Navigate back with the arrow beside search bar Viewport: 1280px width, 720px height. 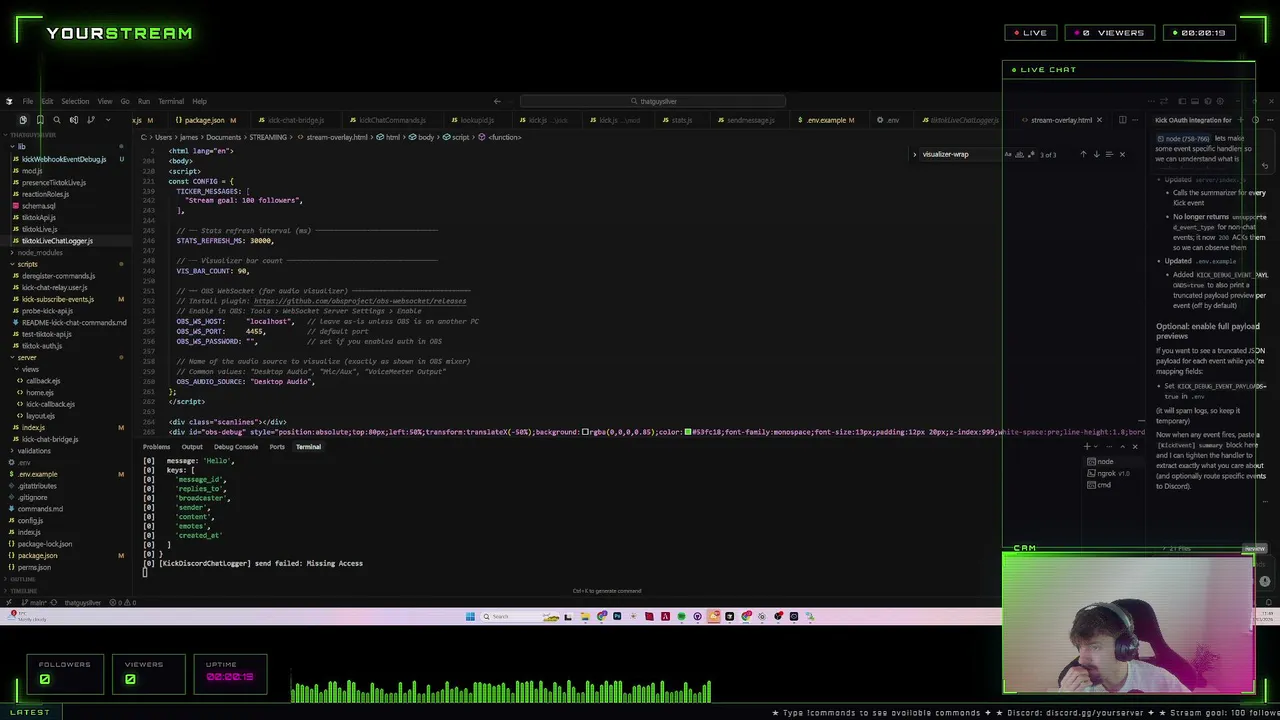click(497, 101)
